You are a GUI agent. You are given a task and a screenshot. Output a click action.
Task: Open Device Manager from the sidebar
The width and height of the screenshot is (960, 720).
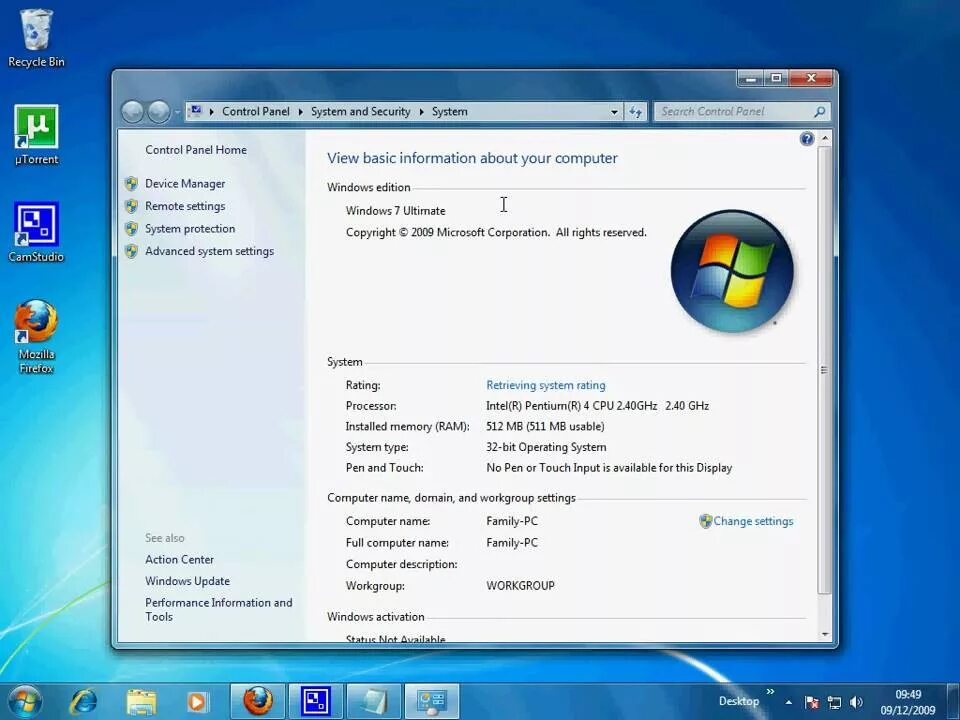pos(185,183)
